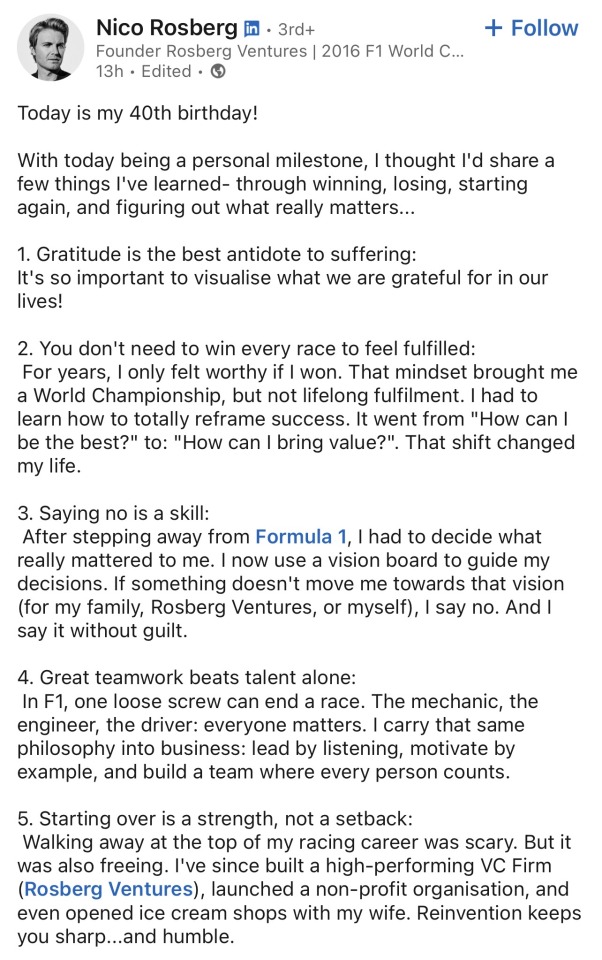
Task: Select the '1. Gratitude is the best antidote' heading
Action: click(217, 254)
